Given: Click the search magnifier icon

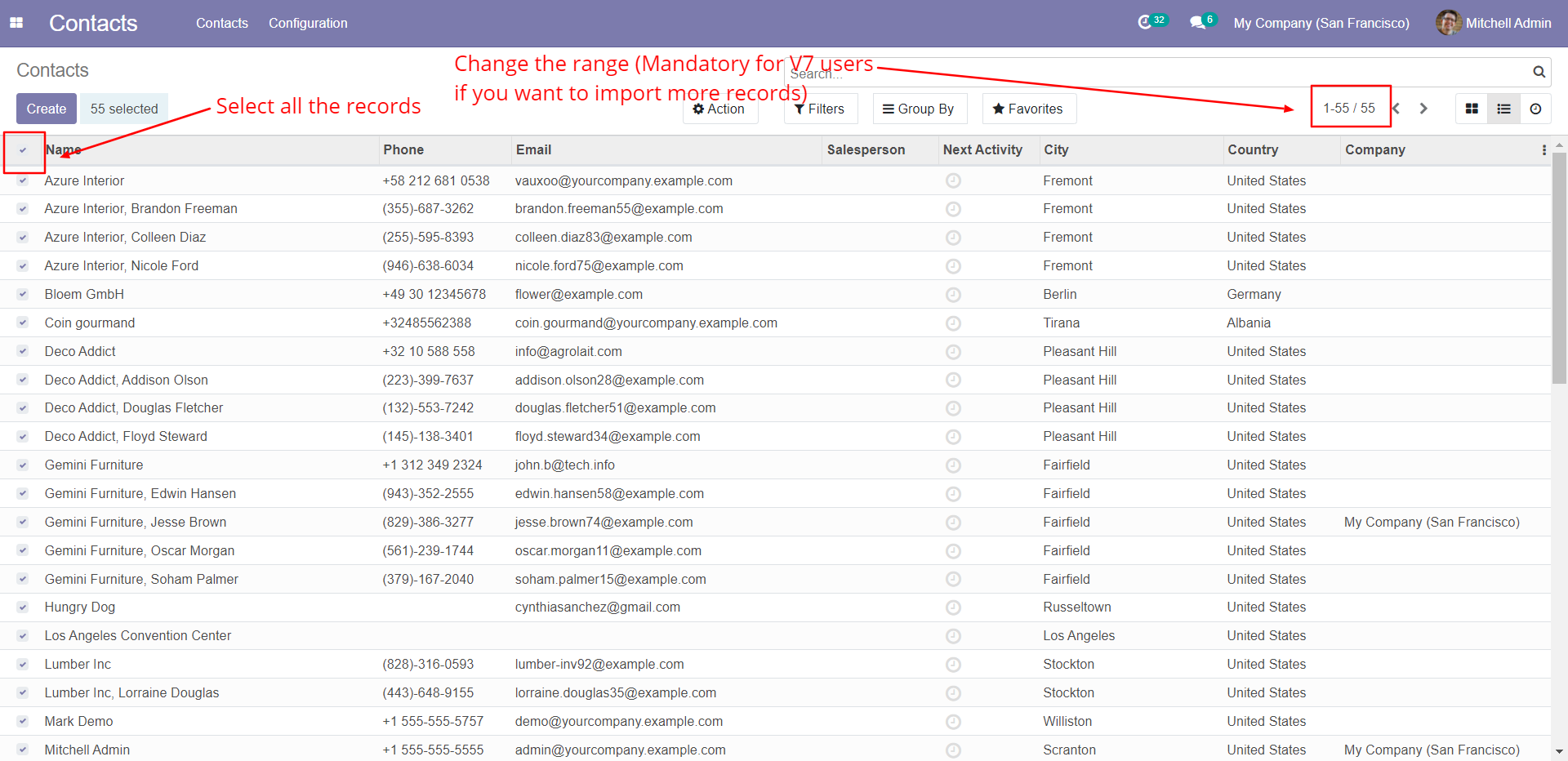Looking at the screenshot, I should click(x=1539, y=72).
